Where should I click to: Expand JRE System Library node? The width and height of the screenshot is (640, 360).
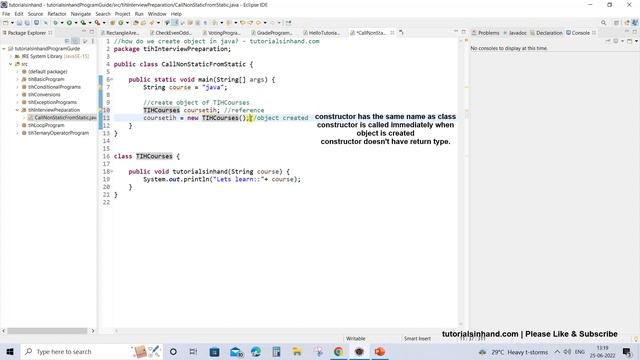tap(11, 56)
